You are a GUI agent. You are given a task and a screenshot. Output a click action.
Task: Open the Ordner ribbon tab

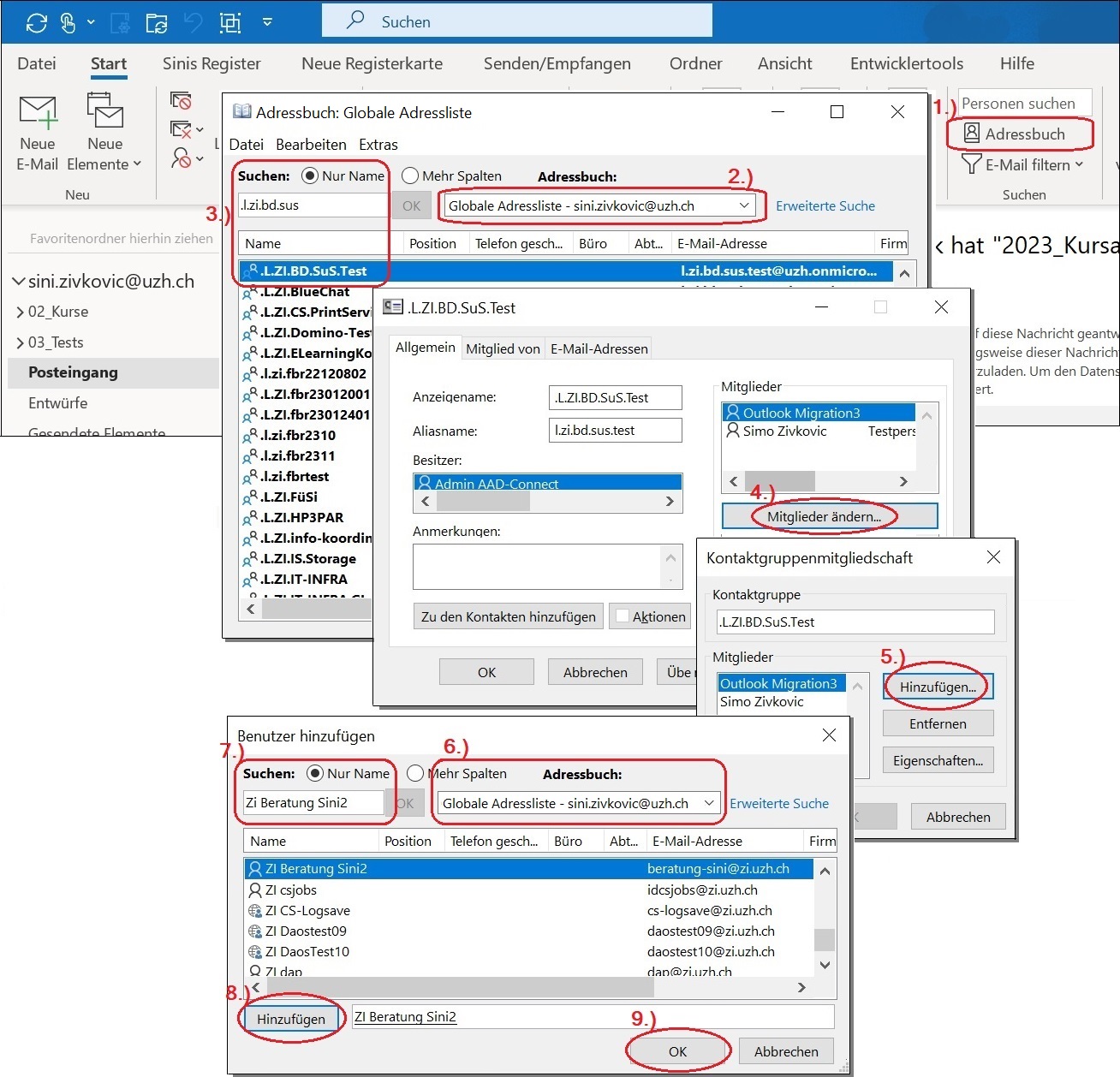[x=695, y=63]
